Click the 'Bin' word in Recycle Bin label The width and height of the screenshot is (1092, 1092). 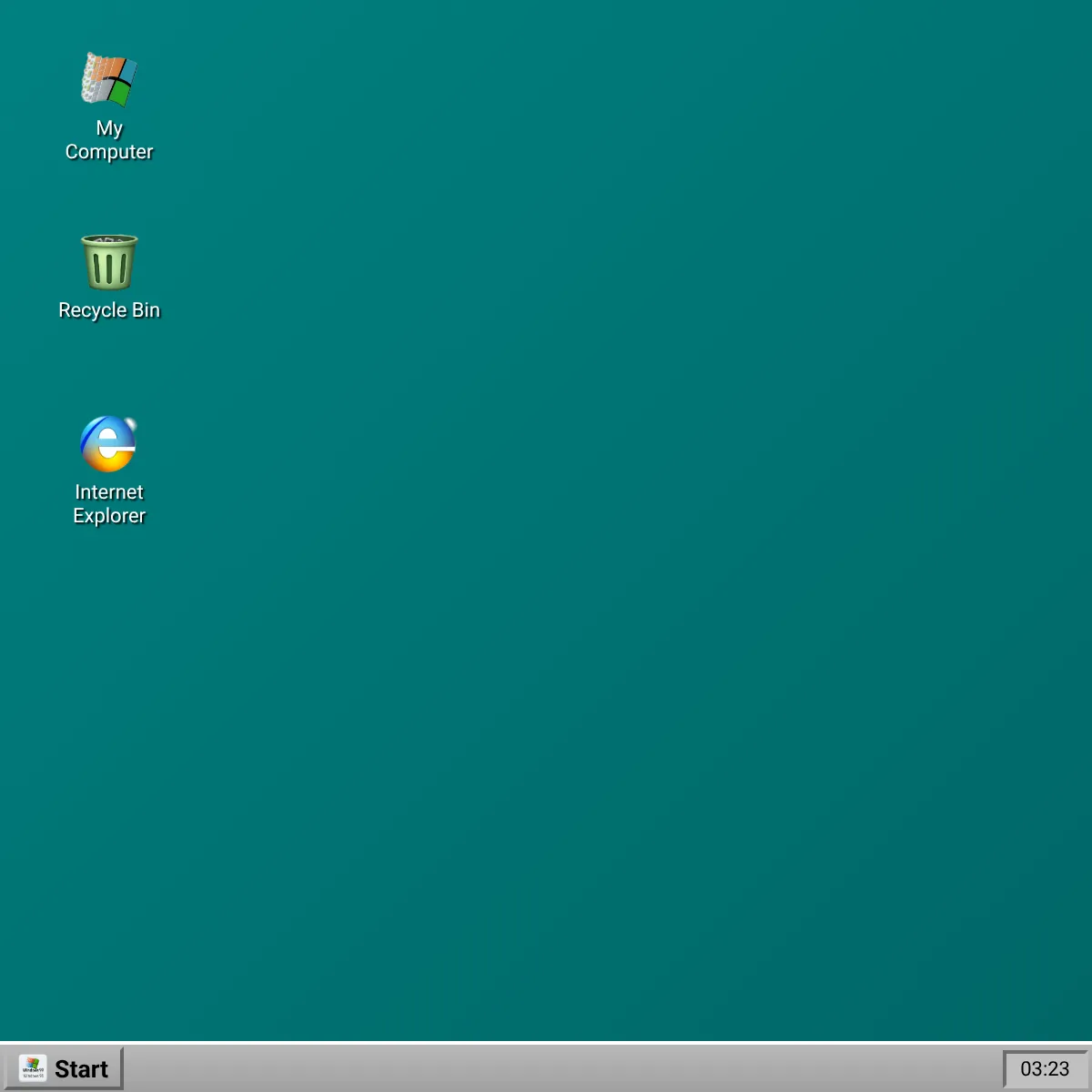click(146, 310)
